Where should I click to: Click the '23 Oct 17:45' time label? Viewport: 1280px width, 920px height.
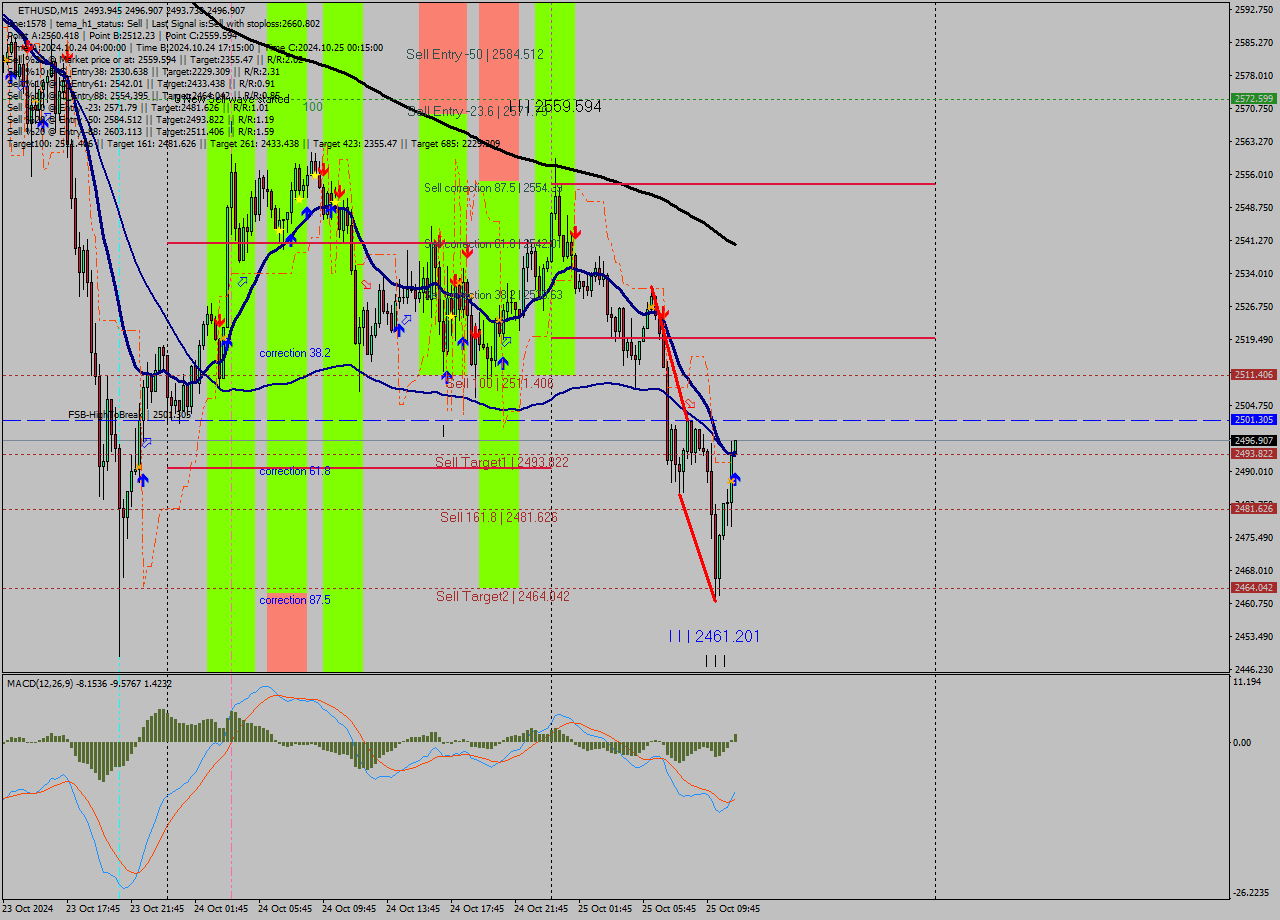pyautogui.click(x=93, y=909)
